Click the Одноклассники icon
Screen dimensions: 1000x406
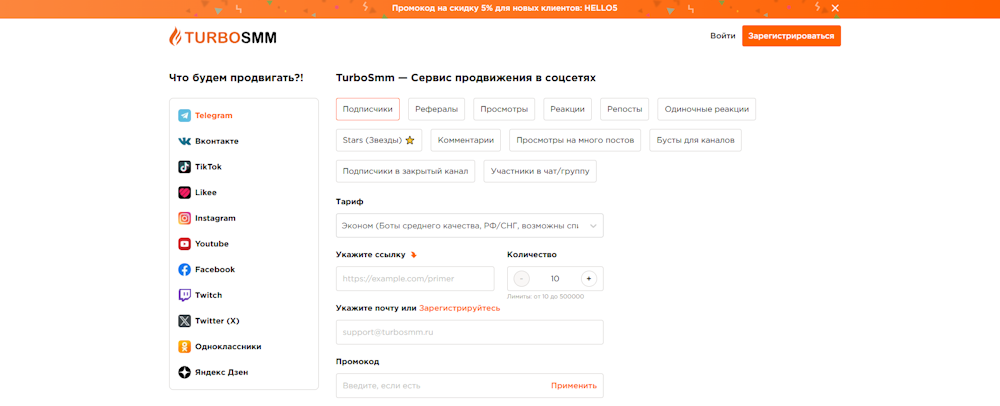184,347
